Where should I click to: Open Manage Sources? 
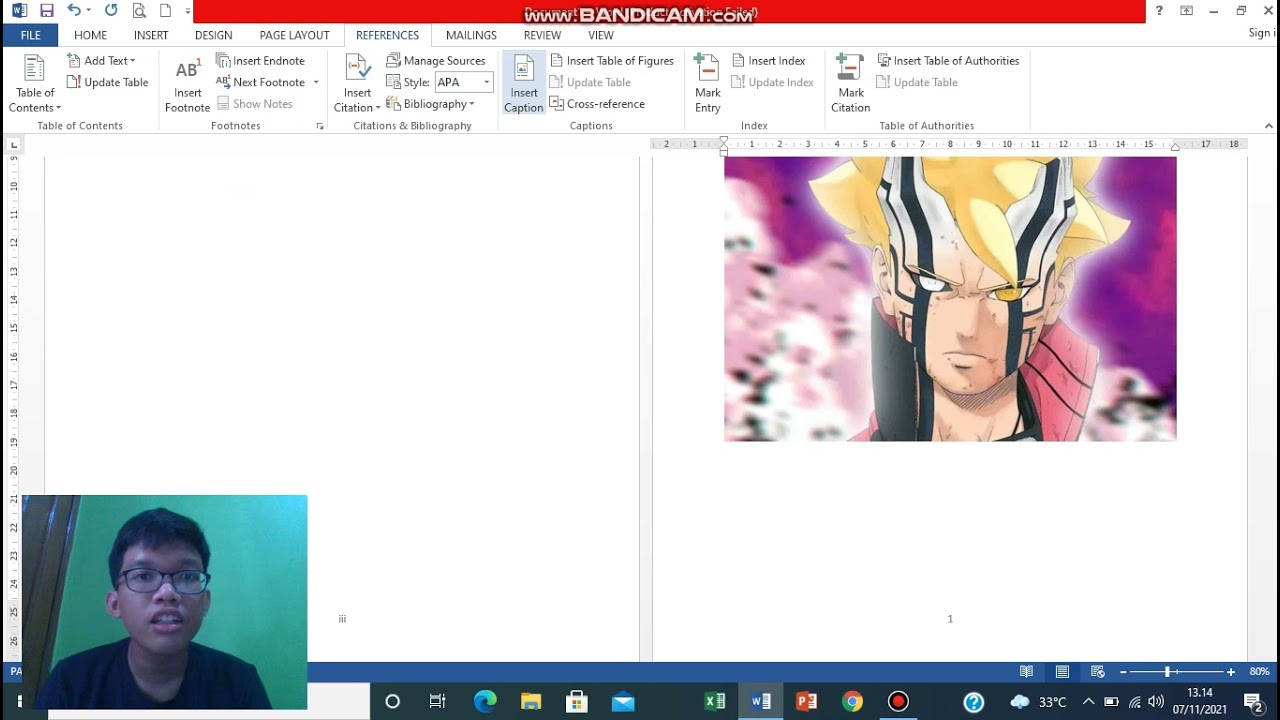tap(436, 61)
